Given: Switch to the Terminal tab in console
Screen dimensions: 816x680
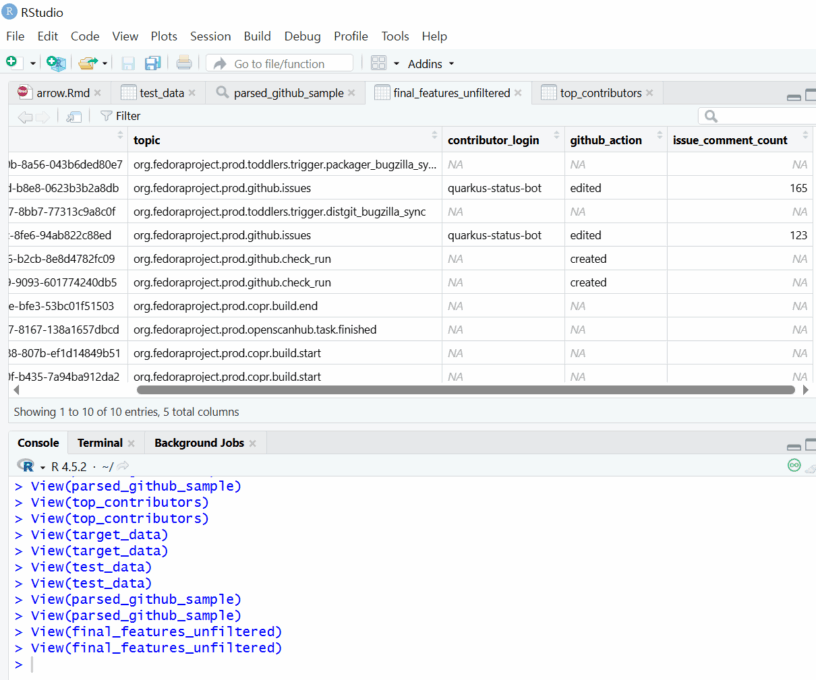Looking at the screenshot, I should [x=99, y=442].
